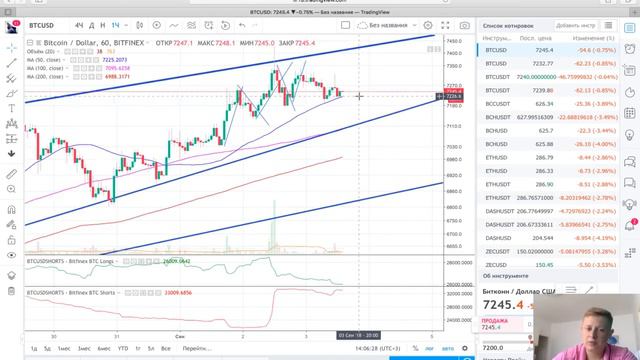The image size is (640, 360).
Task: Create an alert with alarm-plus icon
Action: click(x=209, y=25)
